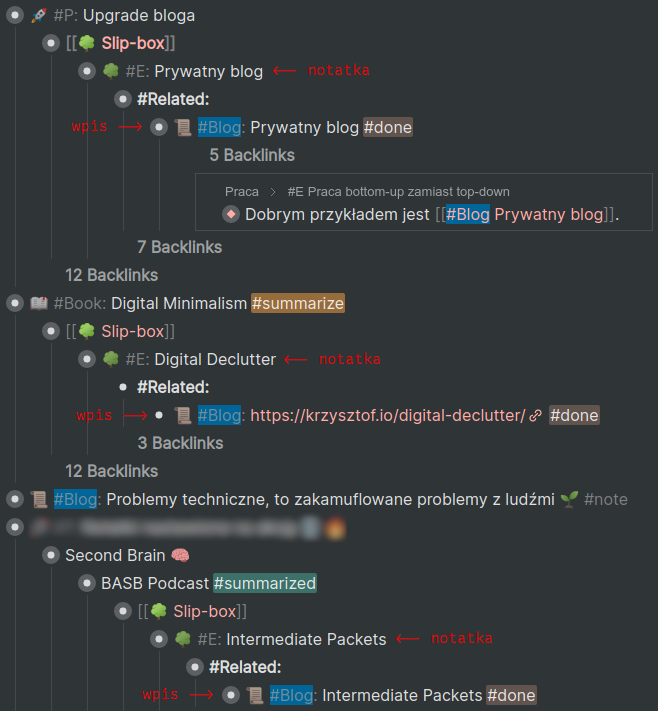Click #done tag on Intermediate Packets
This screenshot has width=658, height=711.
pyautogui.click(x=511, y=695)
